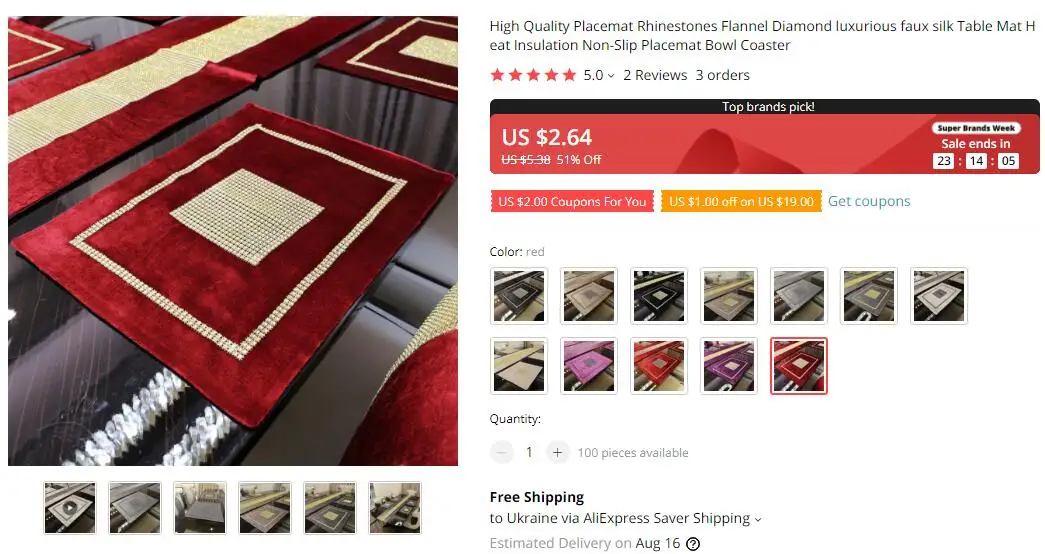Click the main red placemat product image
The height and width of the screenshot is (554, 1045).
[233, 241]
